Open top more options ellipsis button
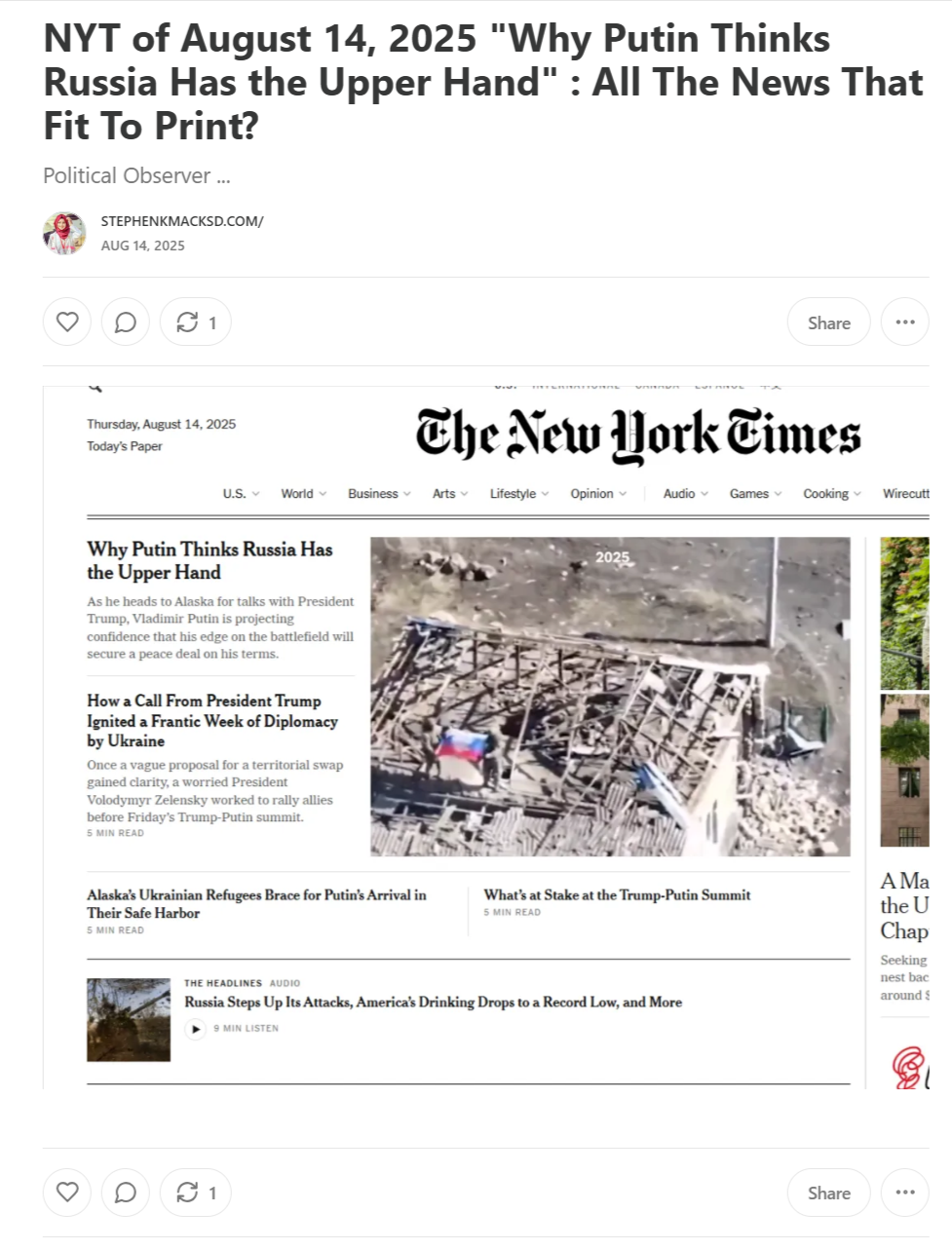 (905, 322)
